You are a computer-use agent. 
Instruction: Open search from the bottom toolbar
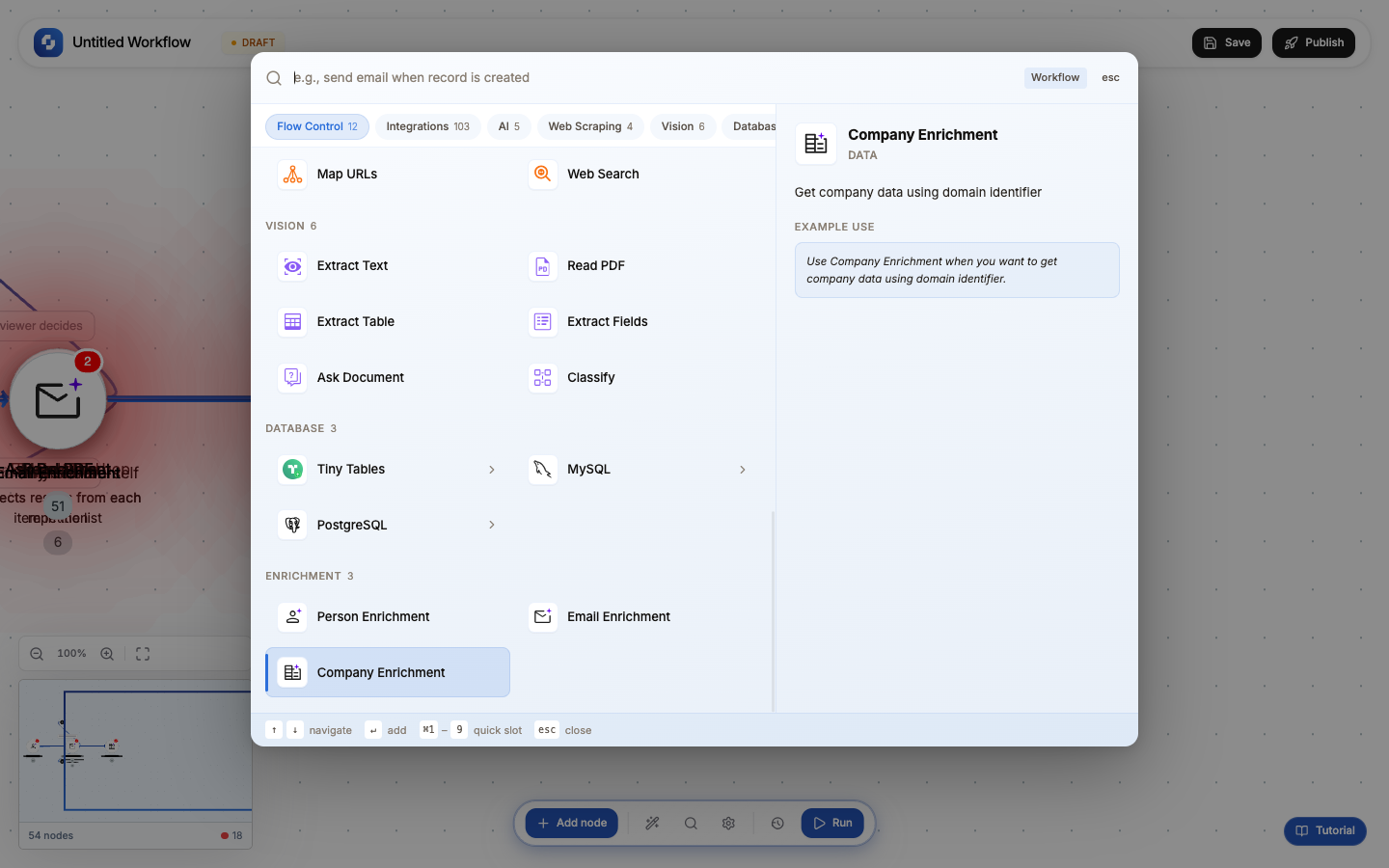[691, 824]
